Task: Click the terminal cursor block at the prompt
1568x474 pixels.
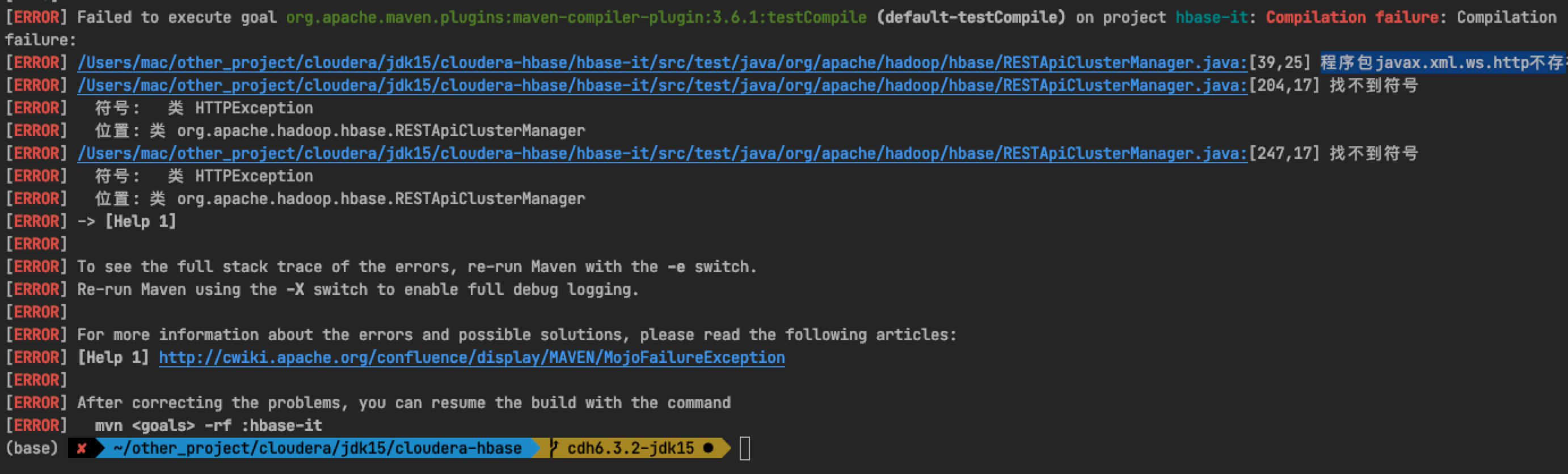Action: click(x=744, y=449)
